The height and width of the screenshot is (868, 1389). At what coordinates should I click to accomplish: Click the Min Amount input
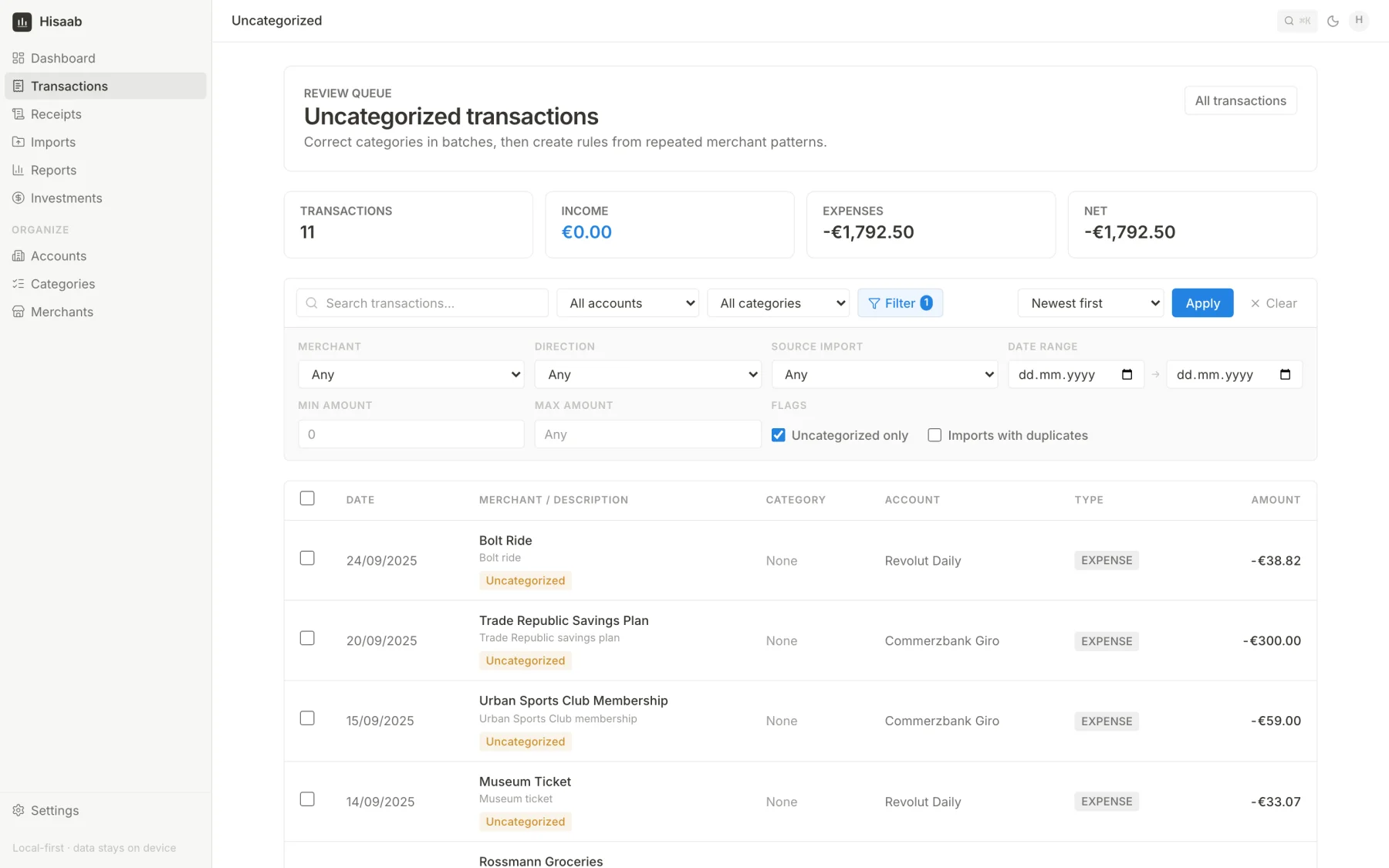(411, 434)
